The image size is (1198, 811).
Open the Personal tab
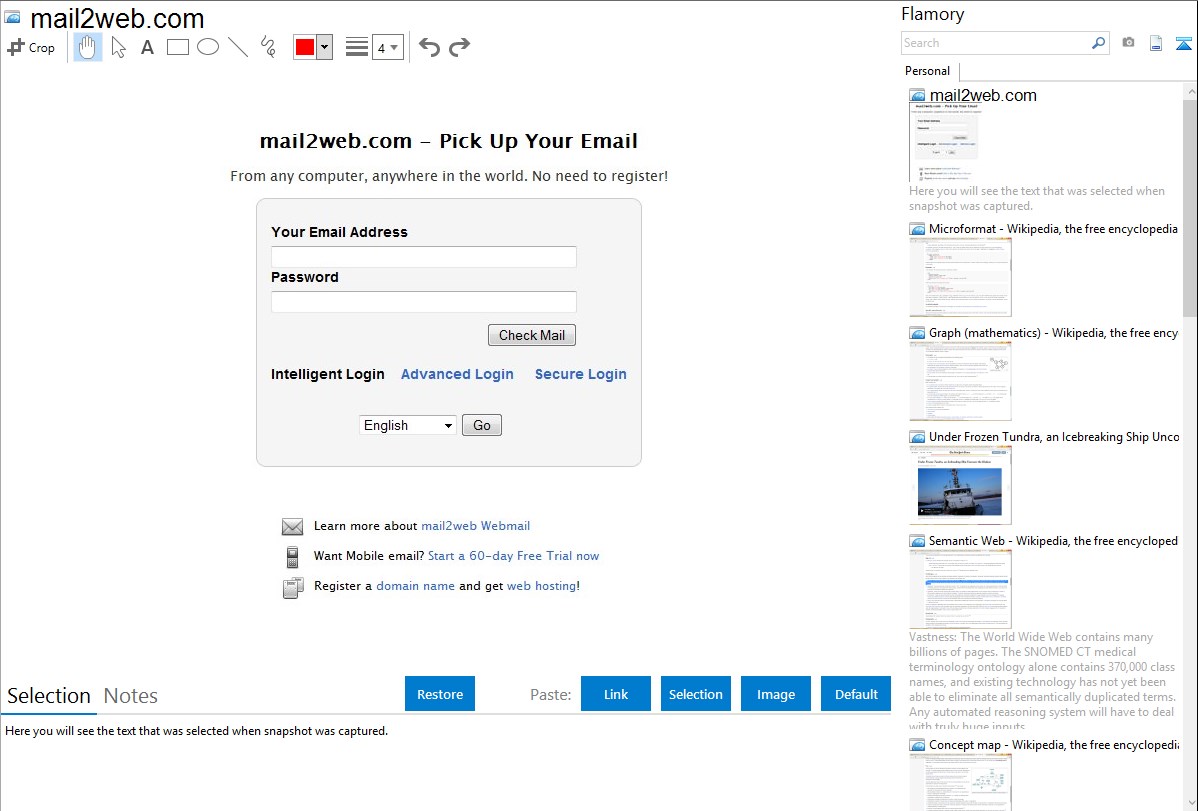pos(927,71)
